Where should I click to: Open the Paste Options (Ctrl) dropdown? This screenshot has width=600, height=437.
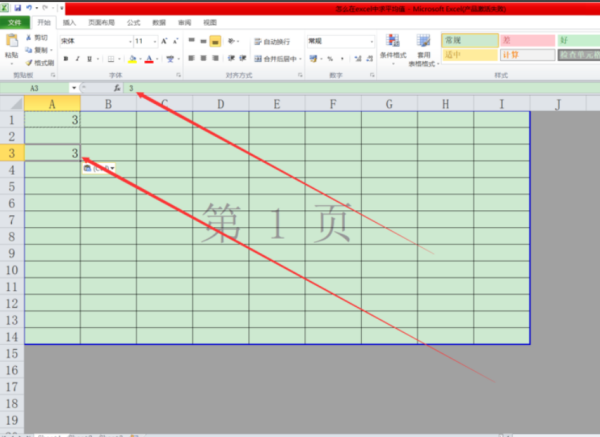tap(99, 168)
